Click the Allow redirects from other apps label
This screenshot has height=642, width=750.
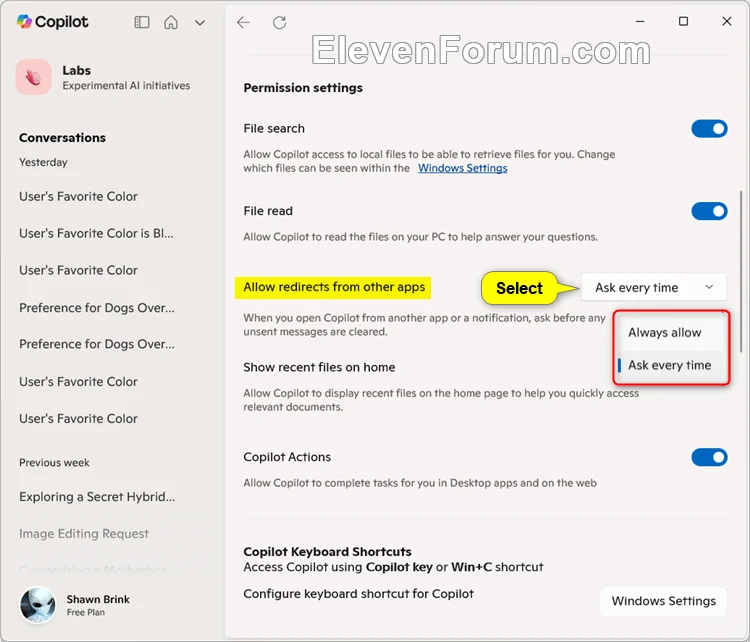click(334, 287)
